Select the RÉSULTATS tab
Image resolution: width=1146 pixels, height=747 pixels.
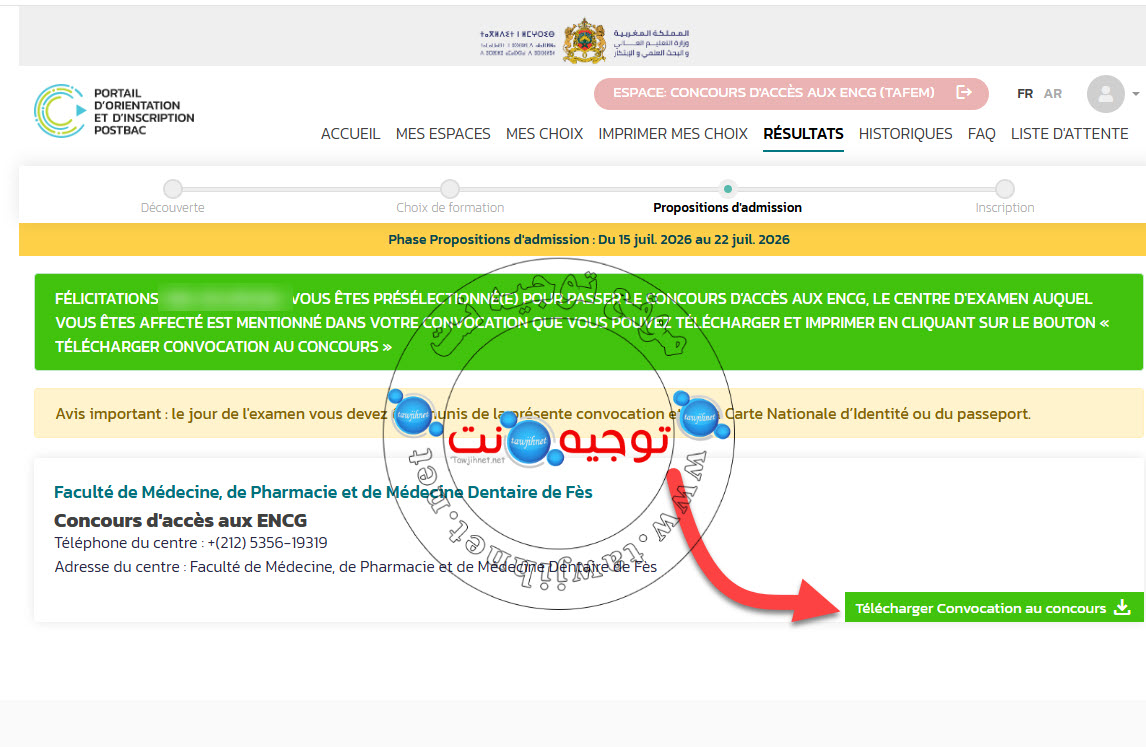pos(803,134)
